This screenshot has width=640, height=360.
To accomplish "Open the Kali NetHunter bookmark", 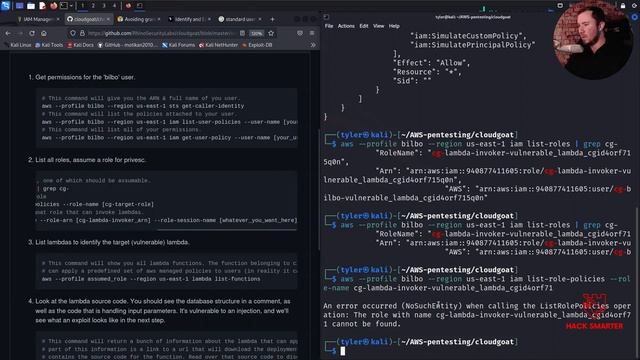I will coord(218,45).
